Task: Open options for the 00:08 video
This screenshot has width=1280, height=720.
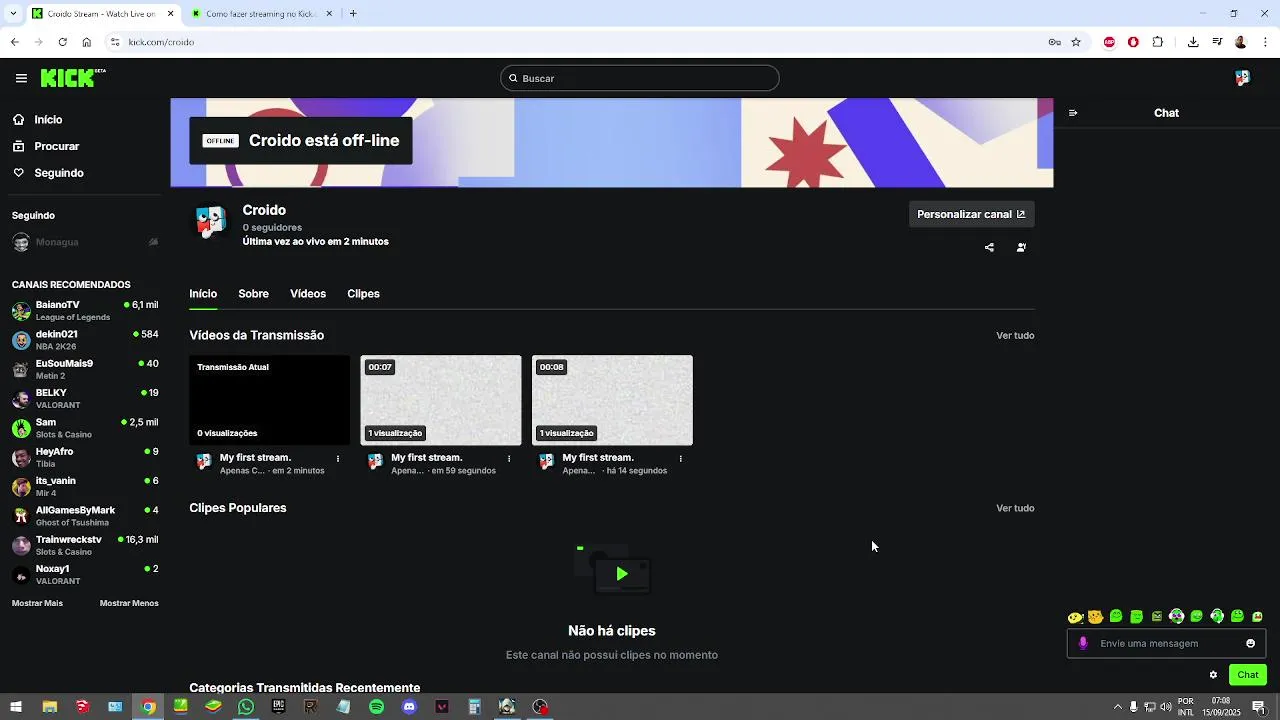Action: click(680, 458)
